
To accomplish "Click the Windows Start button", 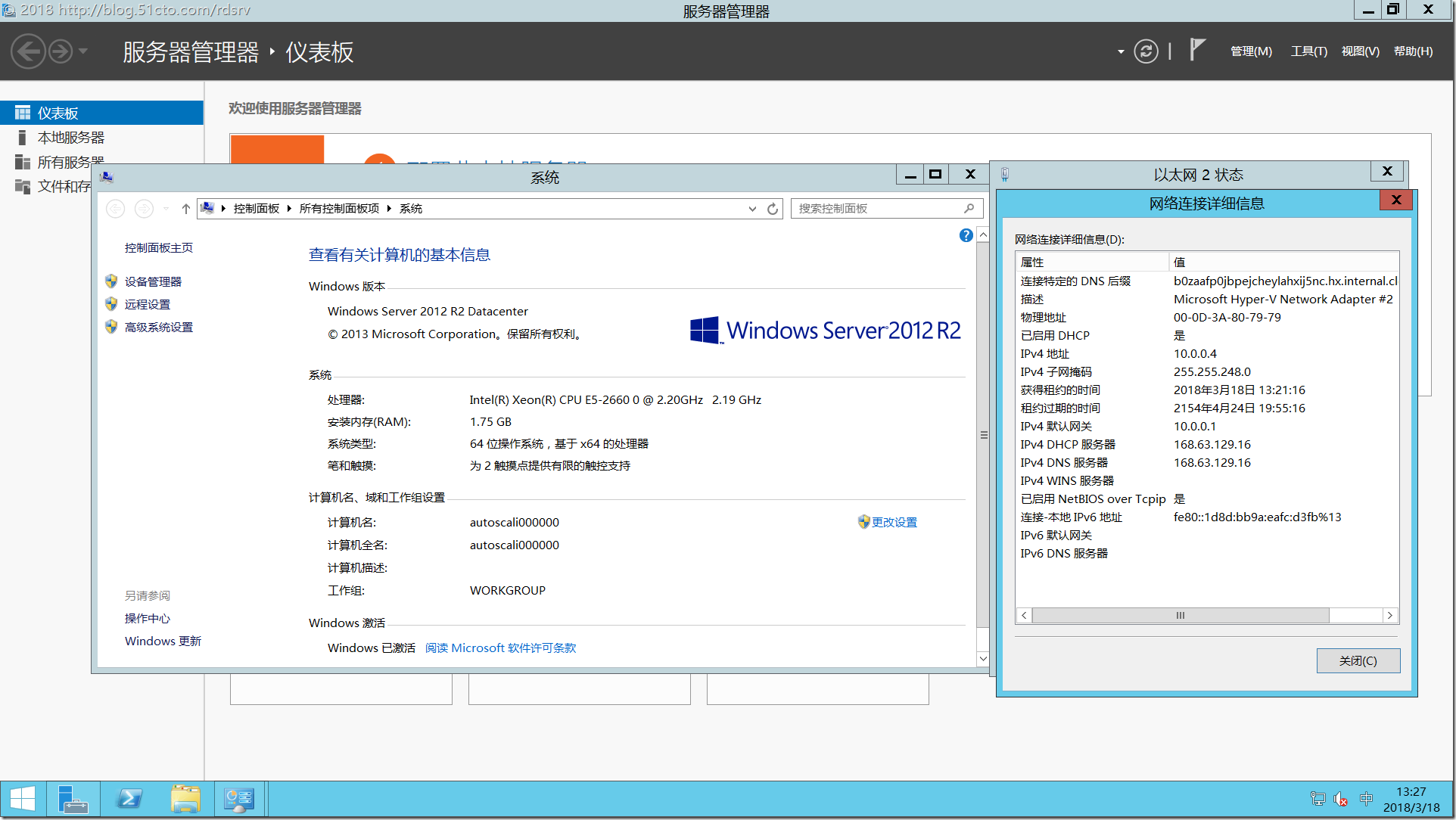I will click(x=23, y=800).
